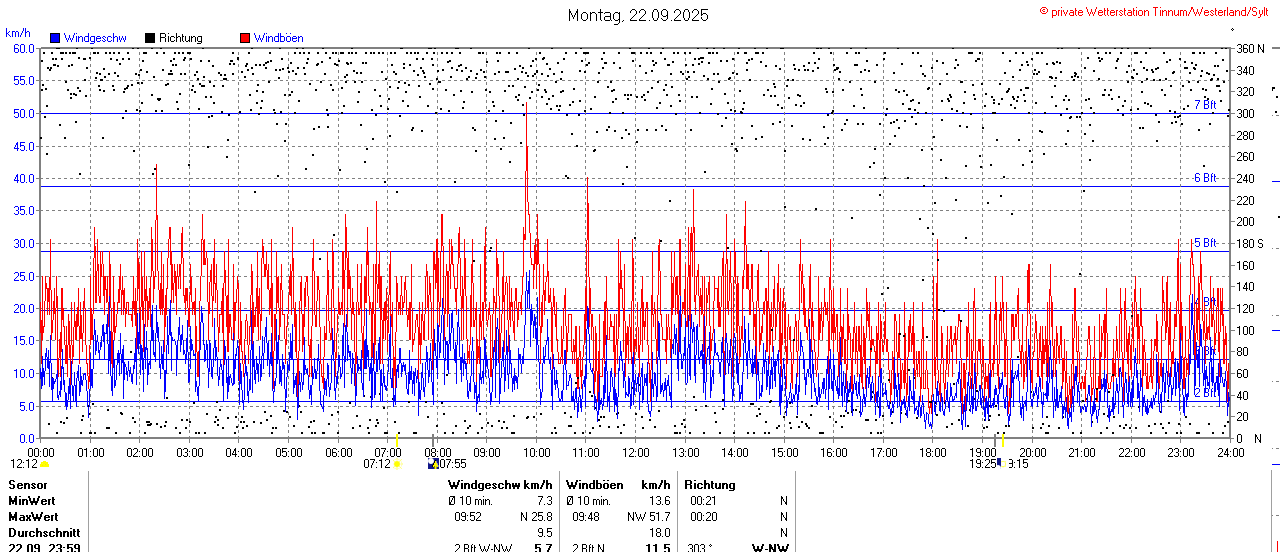The image size is (1280, 552).
Task: Click the MinWert row header
Action: [32, 501]
